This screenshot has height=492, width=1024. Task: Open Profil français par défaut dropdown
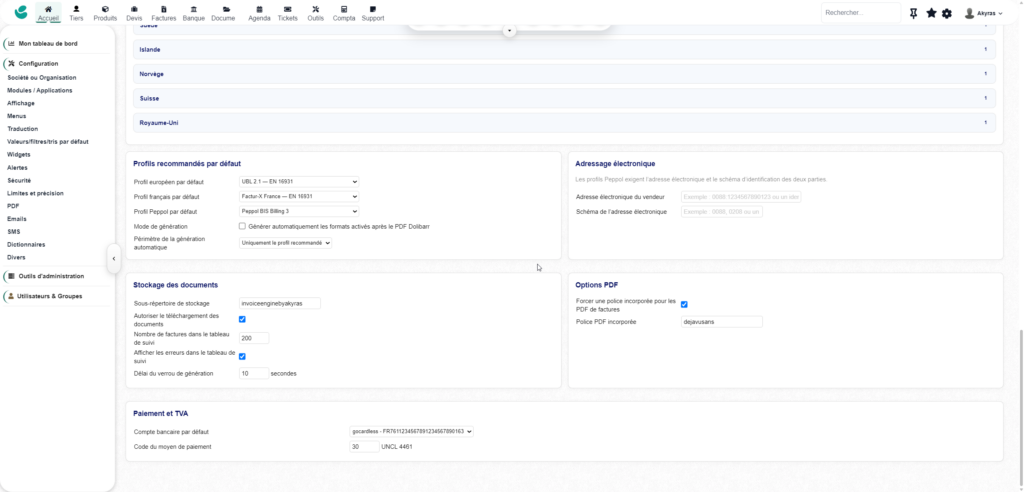point(299,196)
